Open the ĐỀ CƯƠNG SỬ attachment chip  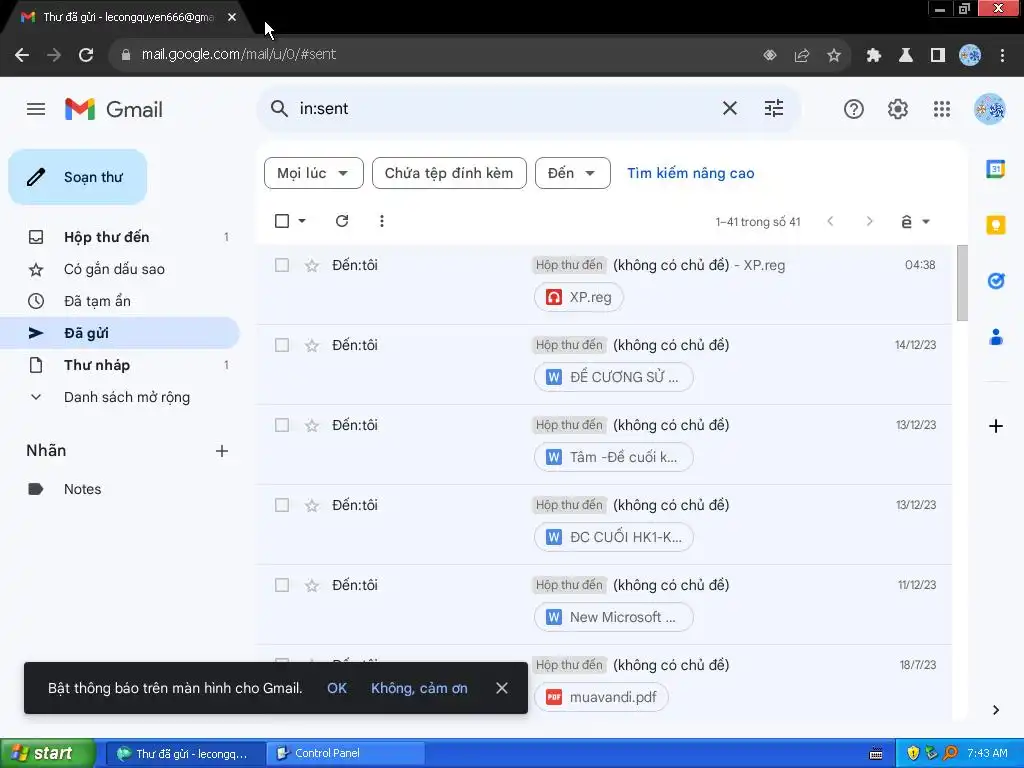point(613,377)
